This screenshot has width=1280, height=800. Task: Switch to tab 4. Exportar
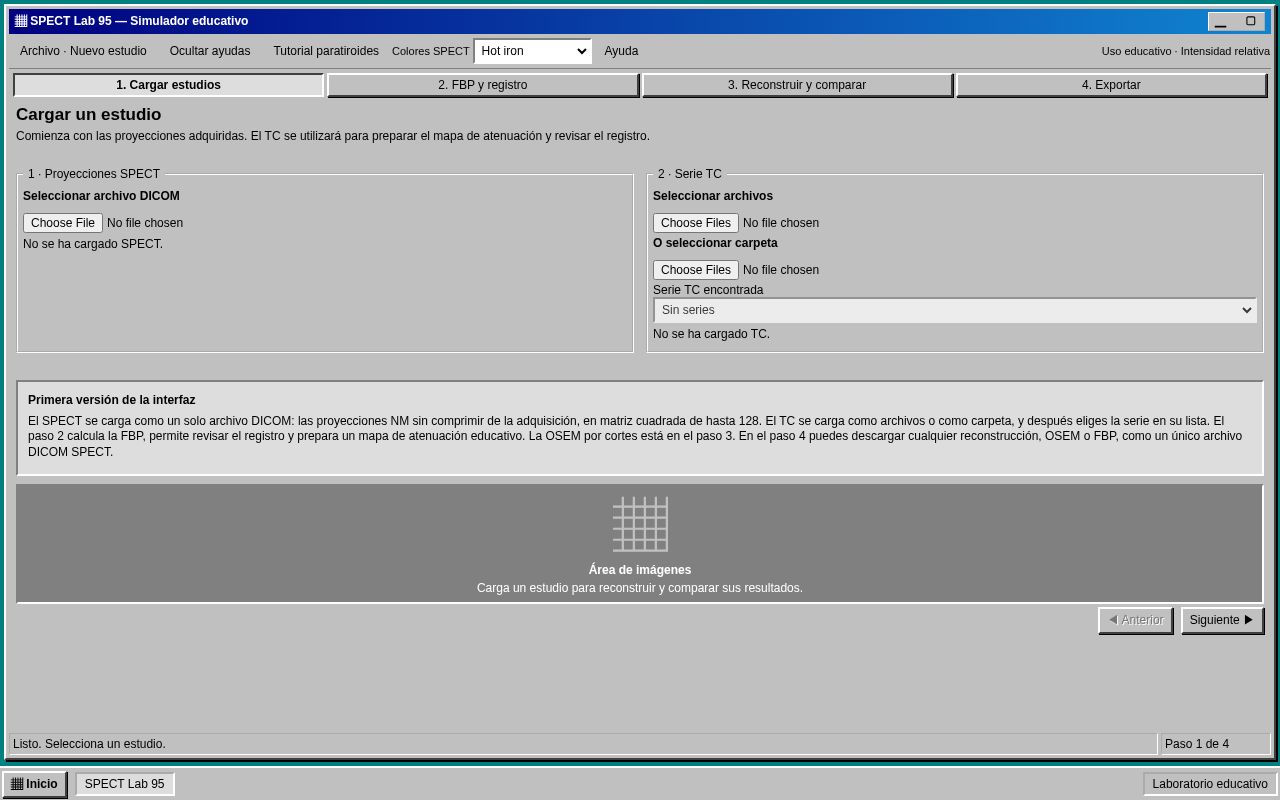coord(1111,85)
